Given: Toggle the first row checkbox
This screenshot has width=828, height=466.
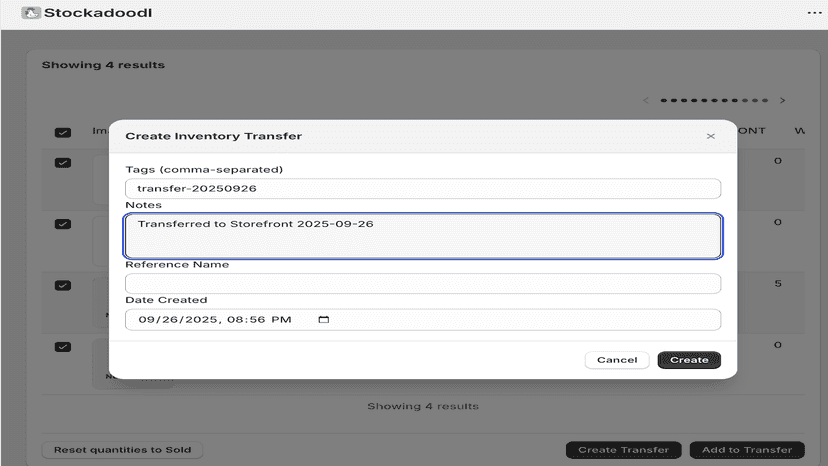Looking at the screenshot, I should point(63,163).
